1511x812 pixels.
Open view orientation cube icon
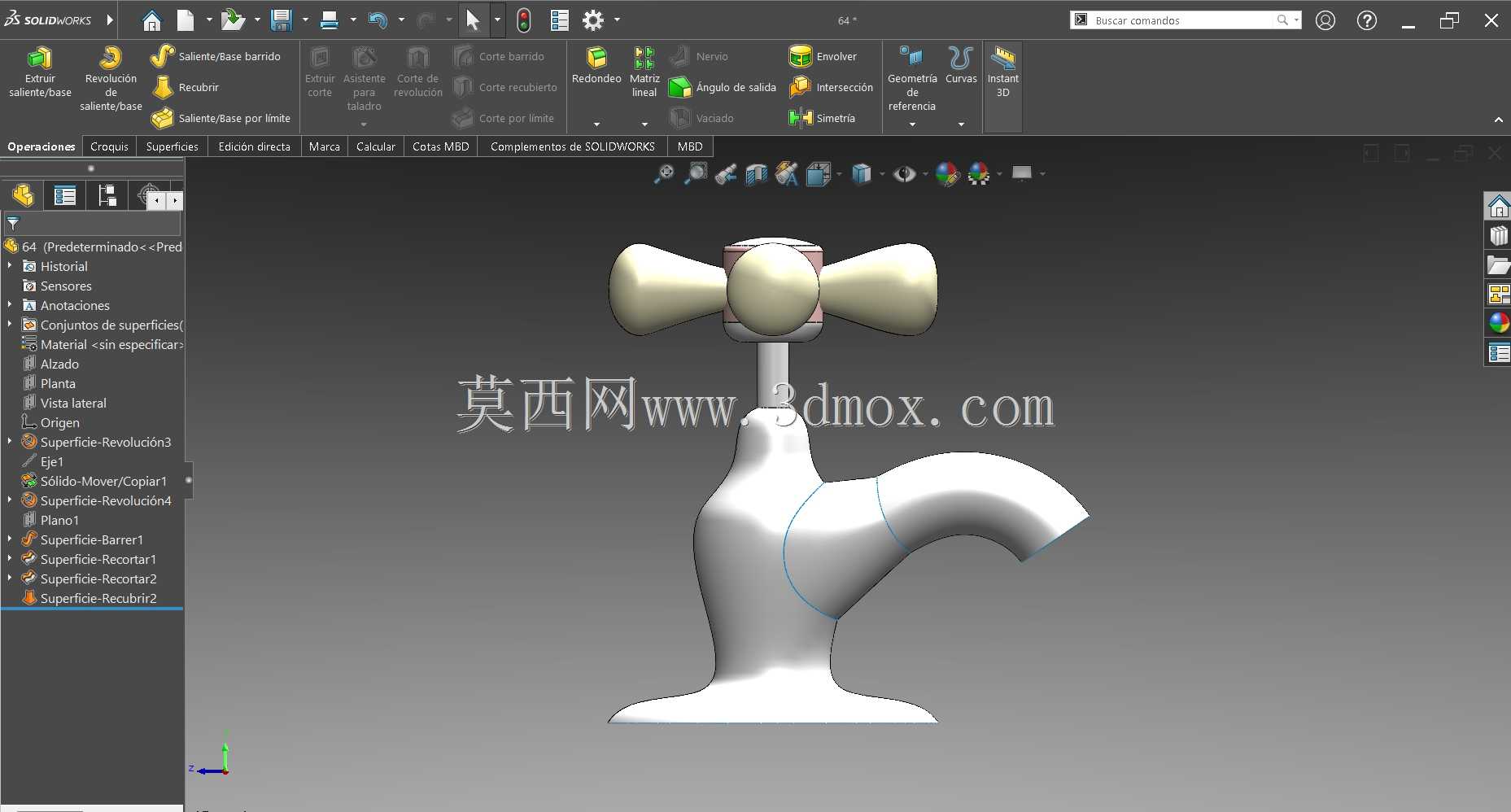pos(819,174)
